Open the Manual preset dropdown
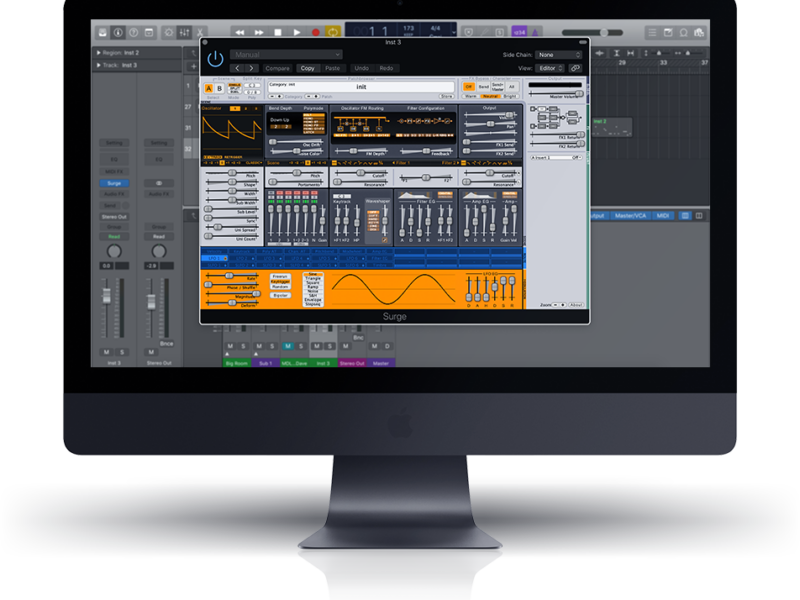Viewport: 800px width, 600px height. pos(286,55)
